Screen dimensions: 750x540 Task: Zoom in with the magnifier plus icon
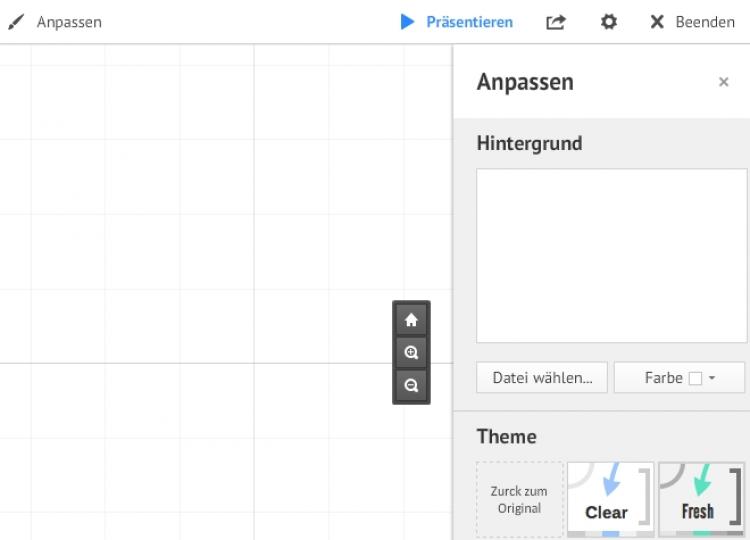pyautogui.click(x=411, y=353)
